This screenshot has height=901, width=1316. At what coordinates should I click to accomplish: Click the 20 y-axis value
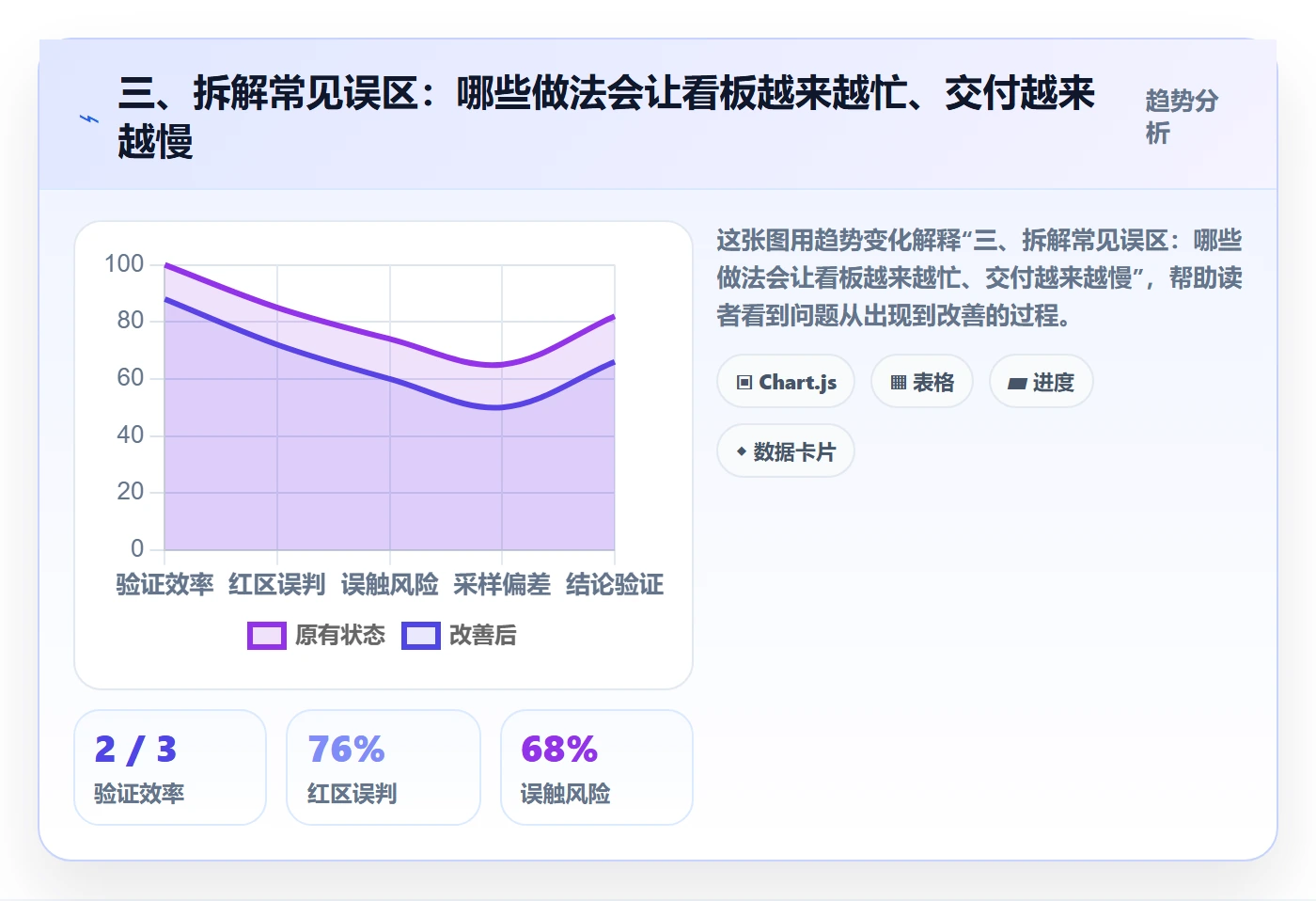(131, 492)
